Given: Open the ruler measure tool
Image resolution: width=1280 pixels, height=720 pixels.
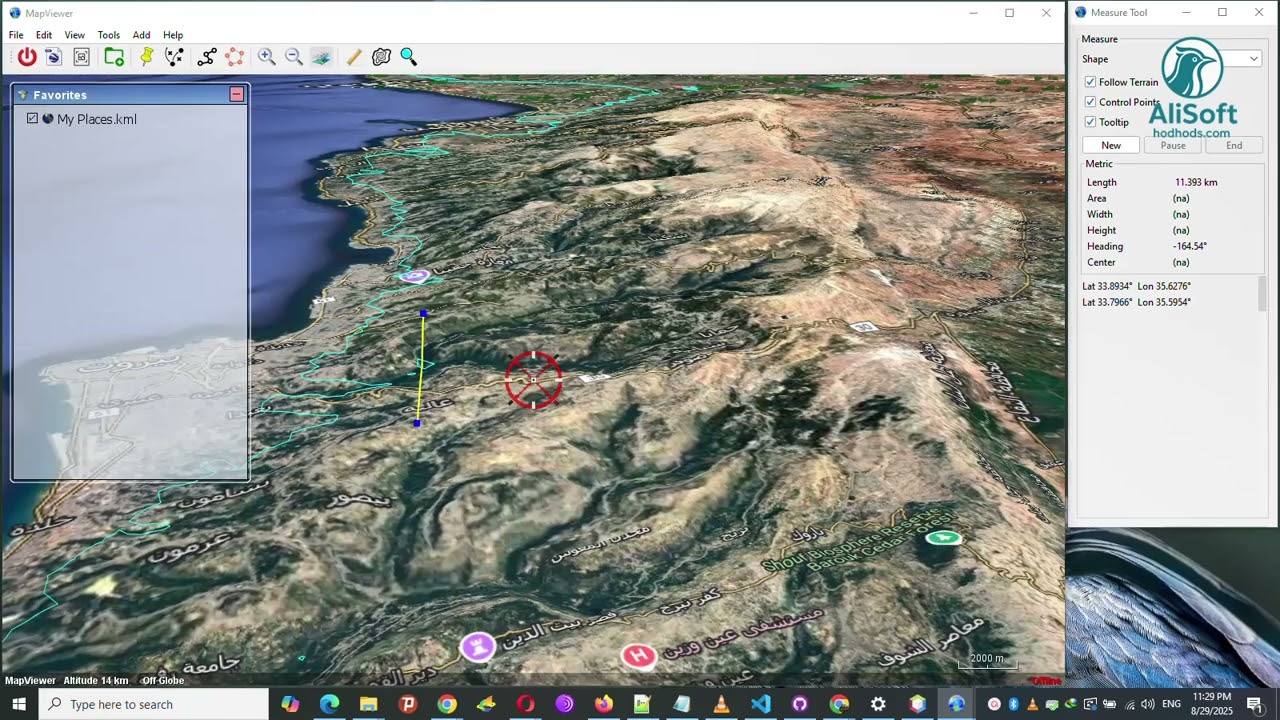Looking at the screenshot, I should (x=354, y=57).
